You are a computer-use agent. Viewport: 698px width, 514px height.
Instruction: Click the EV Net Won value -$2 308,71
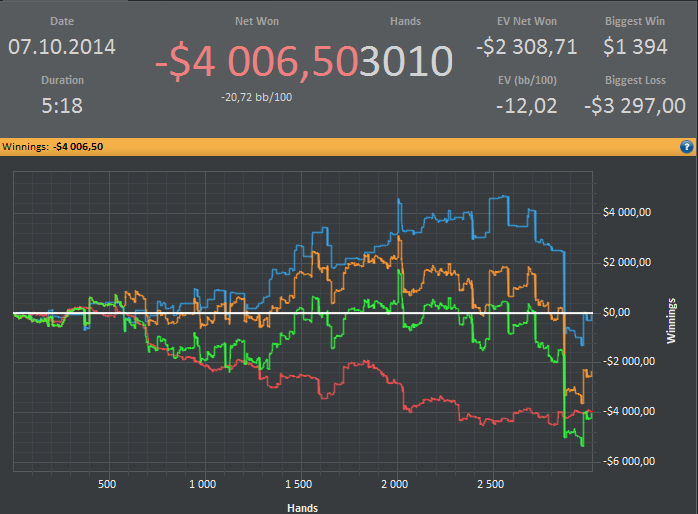pyautogui.click(x=527, y=47)
